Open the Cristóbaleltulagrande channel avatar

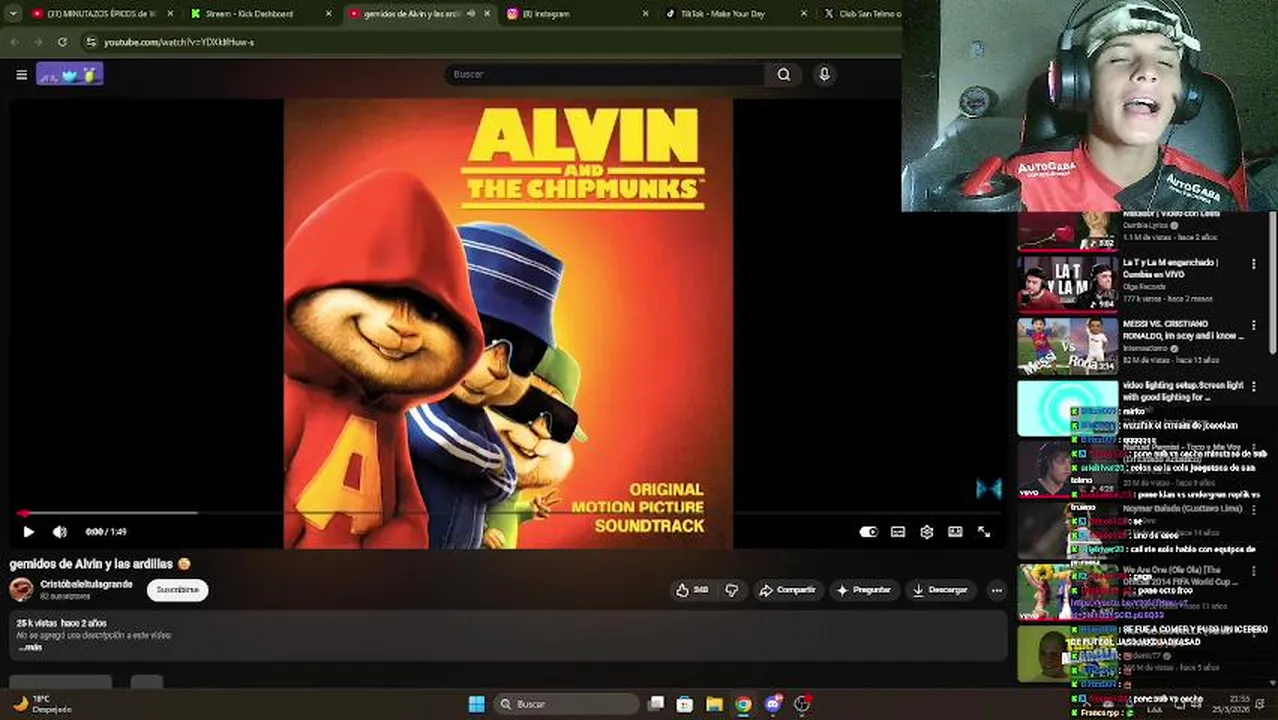[21, 589]
